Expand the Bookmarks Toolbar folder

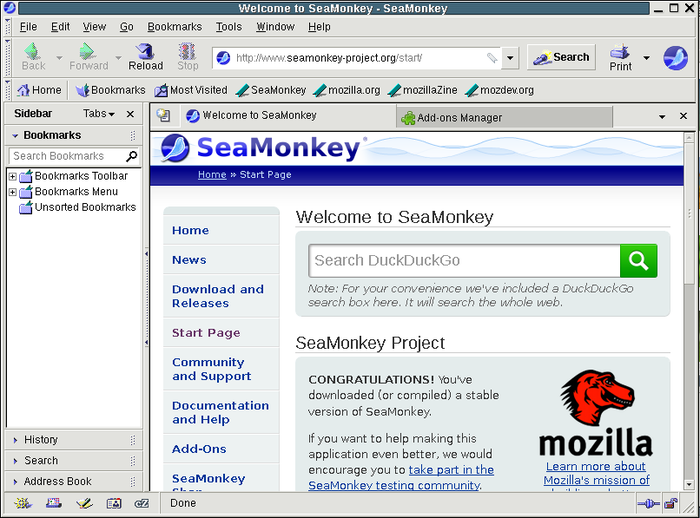click(x=12, y=176)
